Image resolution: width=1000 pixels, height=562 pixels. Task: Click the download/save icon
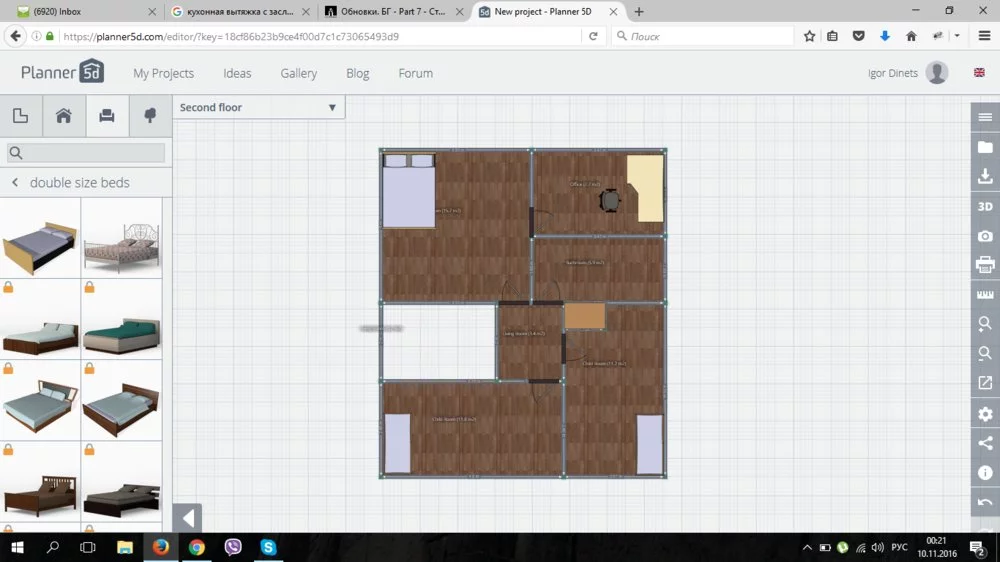pos(985,176)
